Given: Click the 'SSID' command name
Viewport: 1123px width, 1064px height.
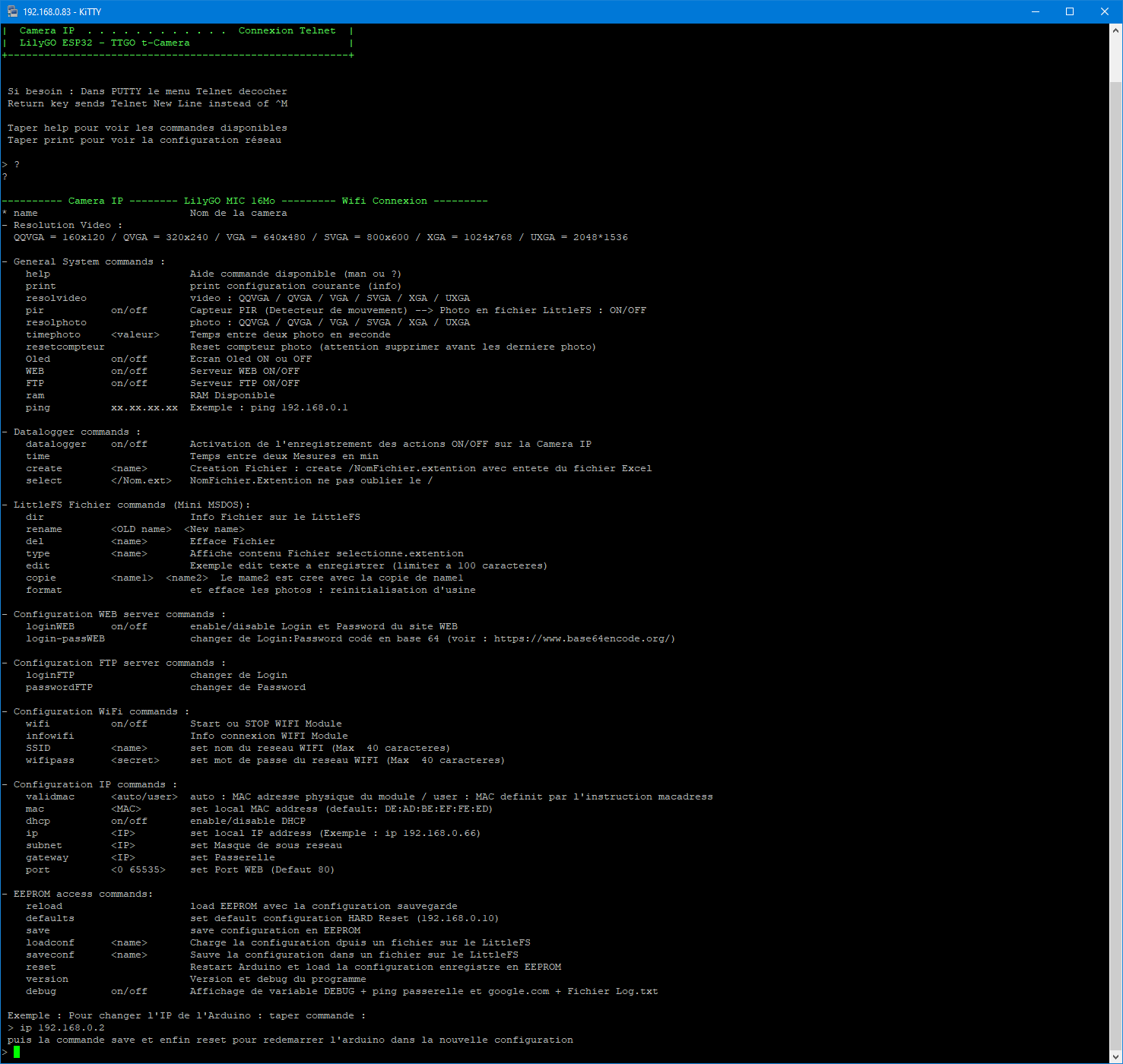Looking at the screenshot, I should [38, 748].
